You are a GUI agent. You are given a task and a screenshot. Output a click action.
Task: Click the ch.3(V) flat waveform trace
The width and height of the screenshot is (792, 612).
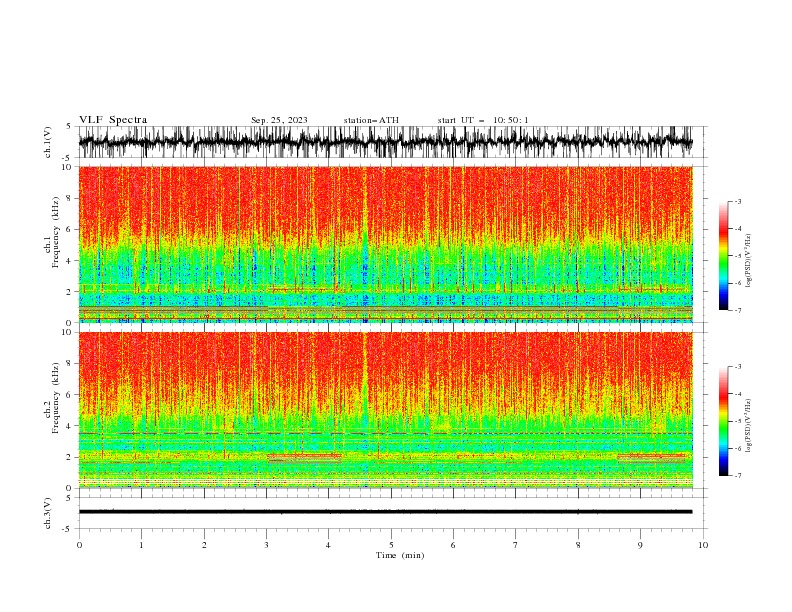click(x=385, y=512)
